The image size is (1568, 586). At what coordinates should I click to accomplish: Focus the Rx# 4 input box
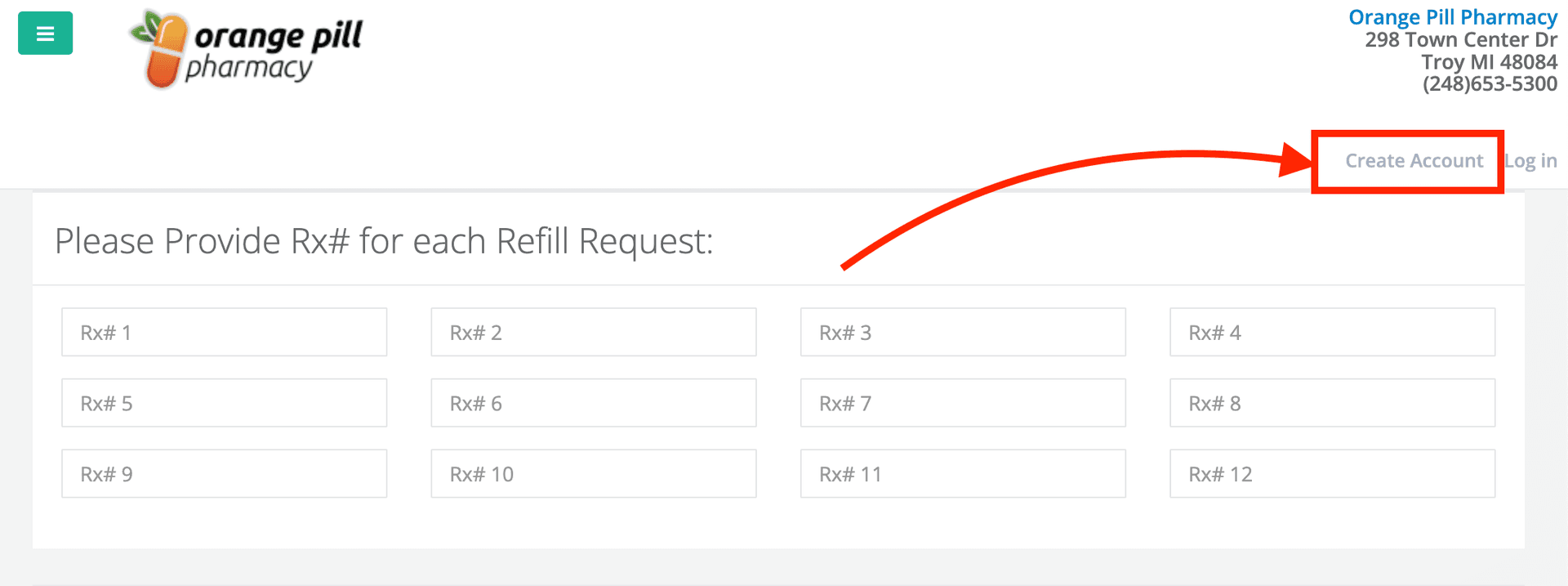1332,332
